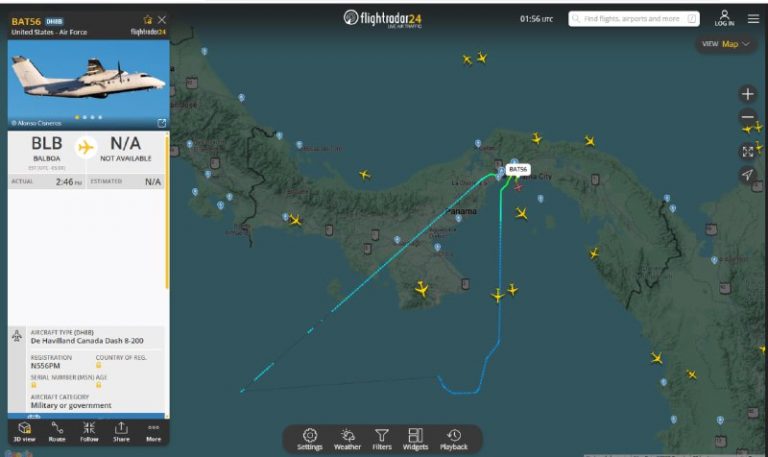Open the More options in flight panel
The width and height of the screenshot is (768, 457).
[153, 432]
